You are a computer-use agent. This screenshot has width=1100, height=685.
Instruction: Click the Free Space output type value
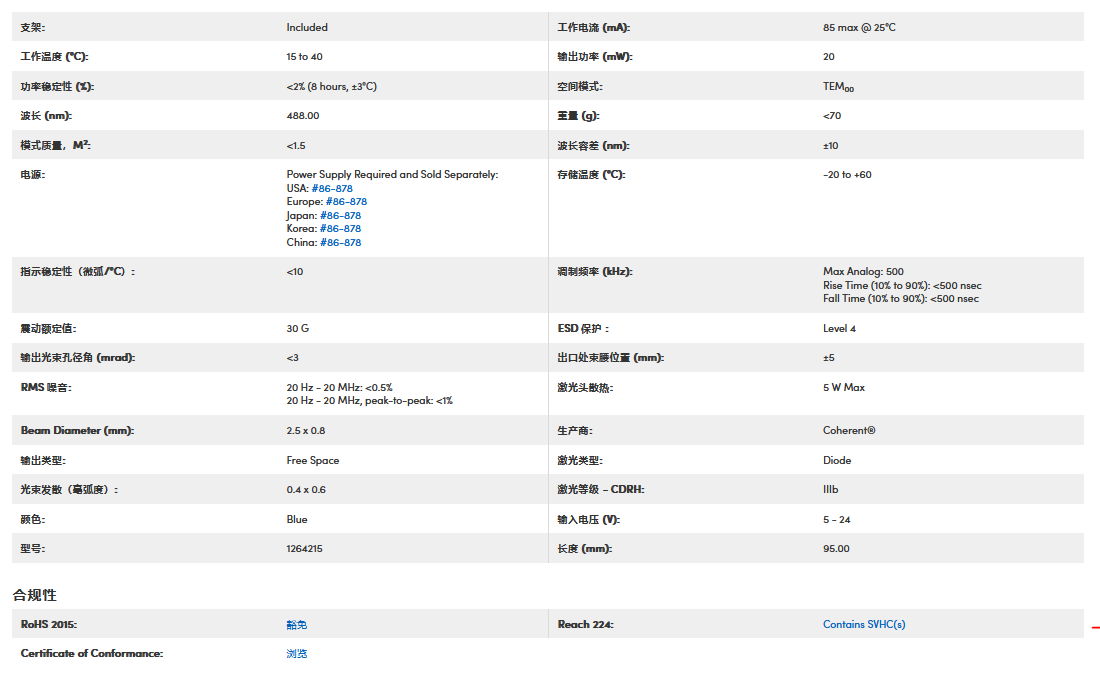312,460
